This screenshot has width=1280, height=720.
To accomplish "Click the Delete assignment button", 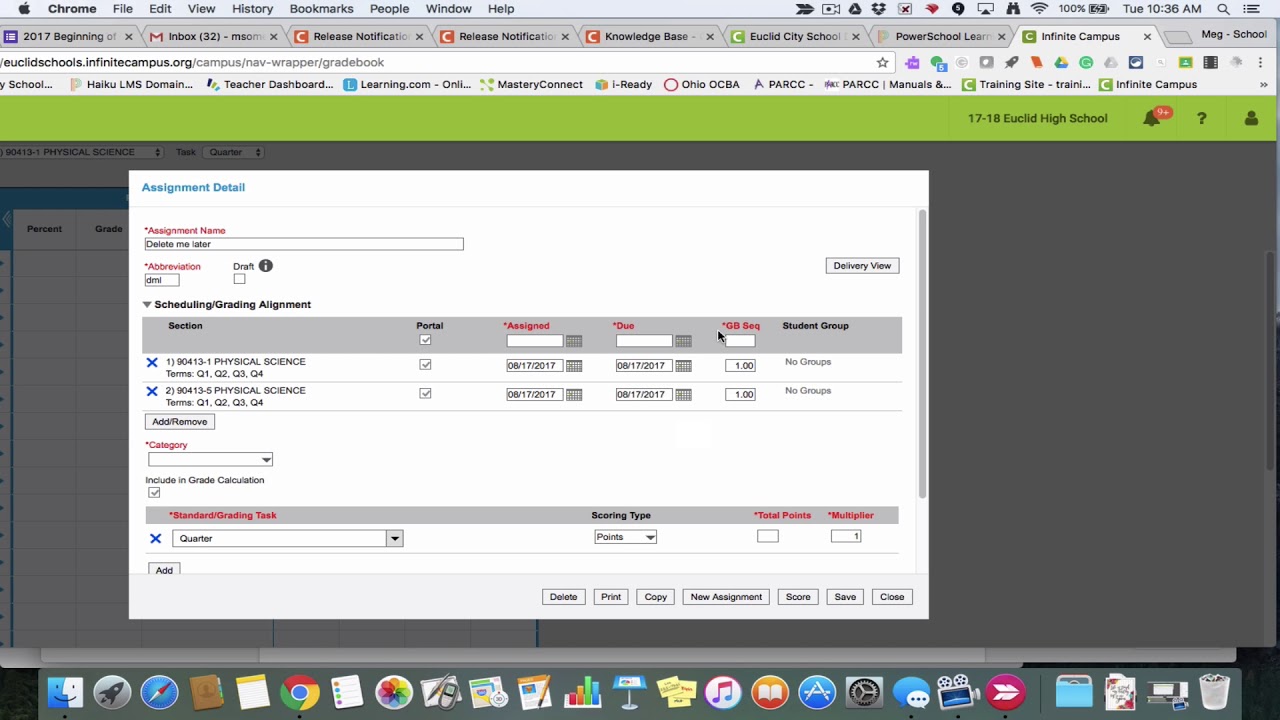I will point(563,597).
